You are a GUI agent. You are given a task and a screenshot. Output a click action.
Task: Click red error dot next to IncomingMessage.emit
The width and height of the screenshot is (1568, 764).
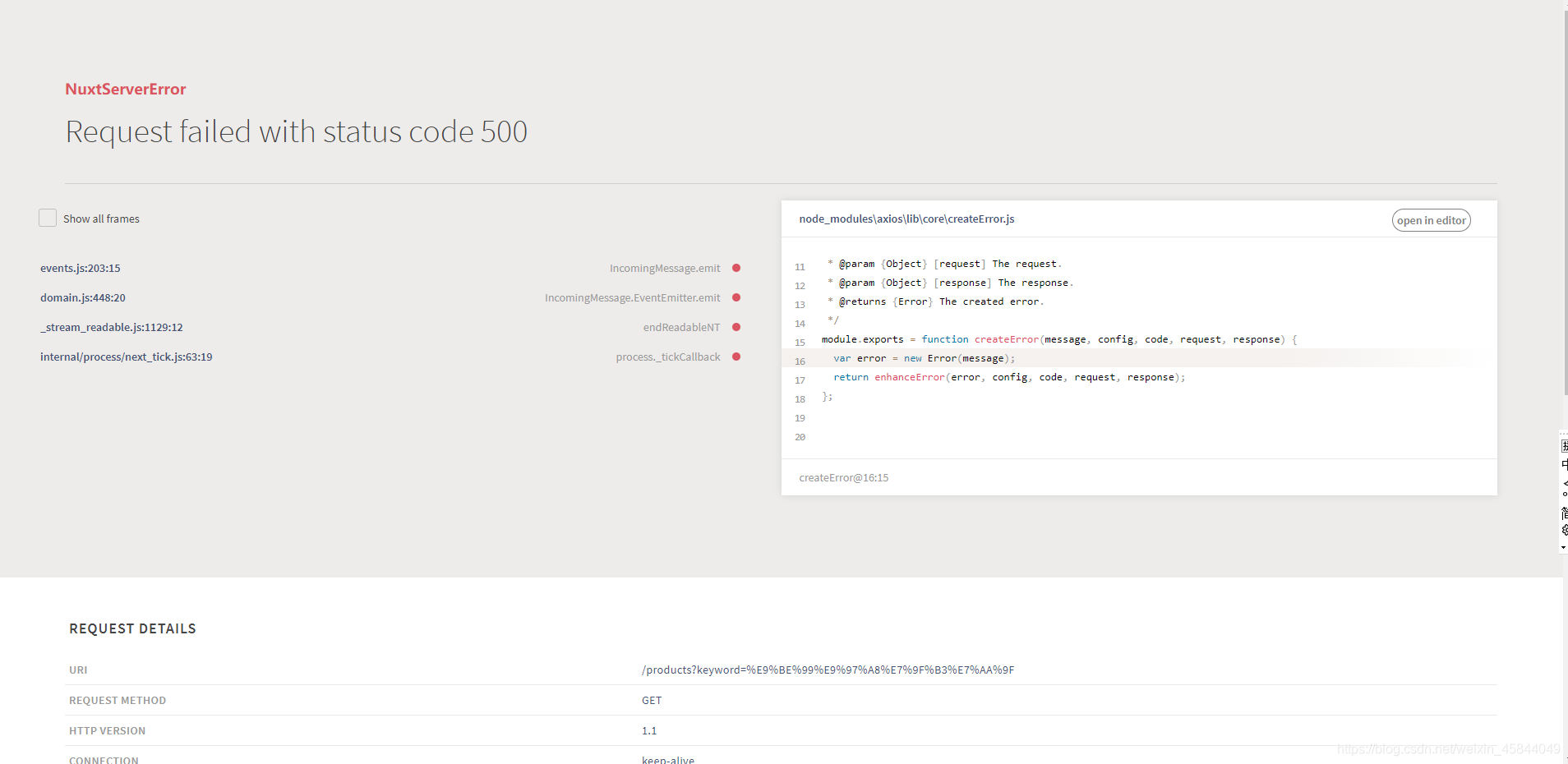[736, 268]
